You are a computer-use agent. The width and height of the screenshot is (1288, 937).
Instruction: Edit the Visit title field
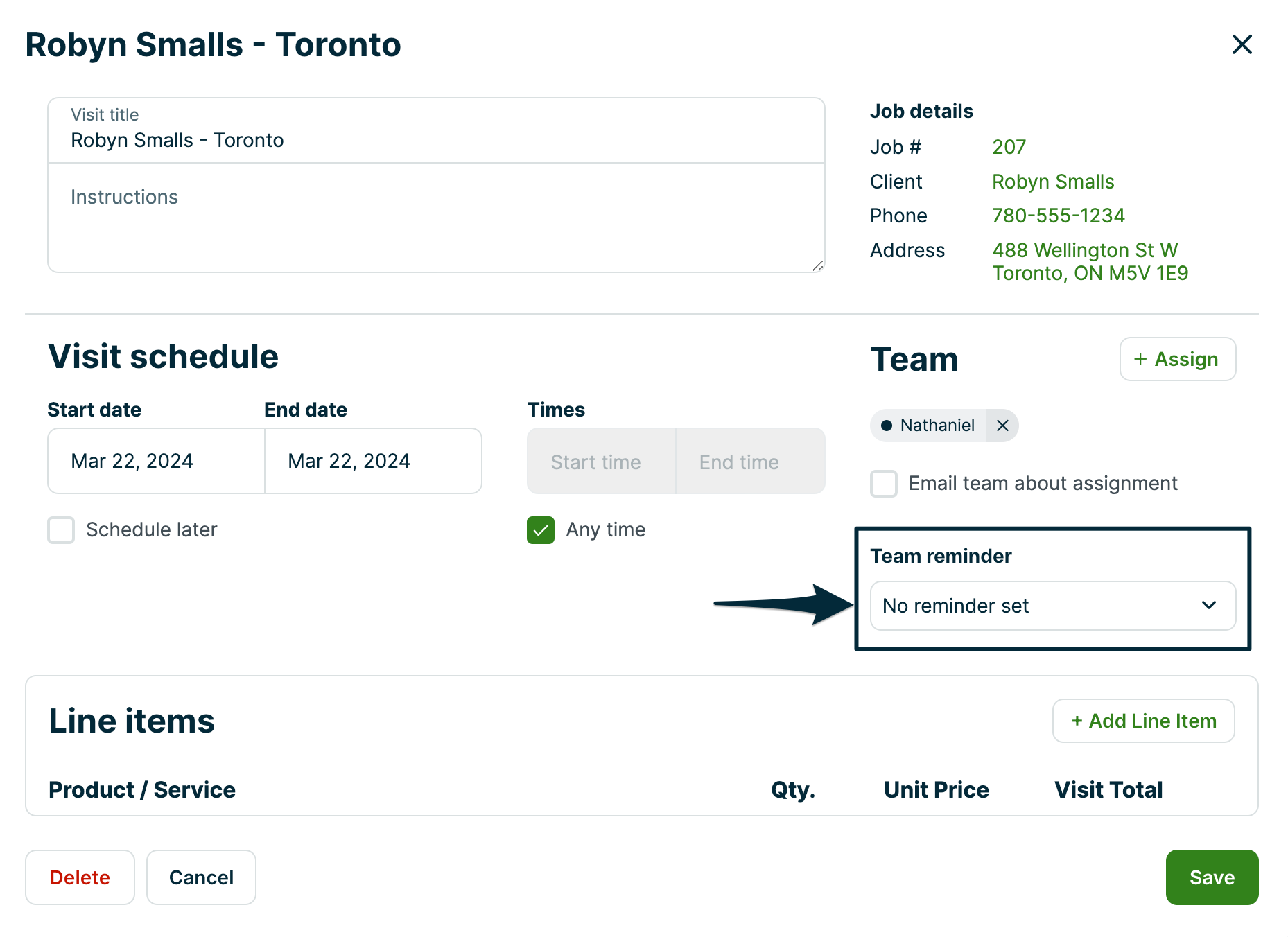click(x=435, y=140)
